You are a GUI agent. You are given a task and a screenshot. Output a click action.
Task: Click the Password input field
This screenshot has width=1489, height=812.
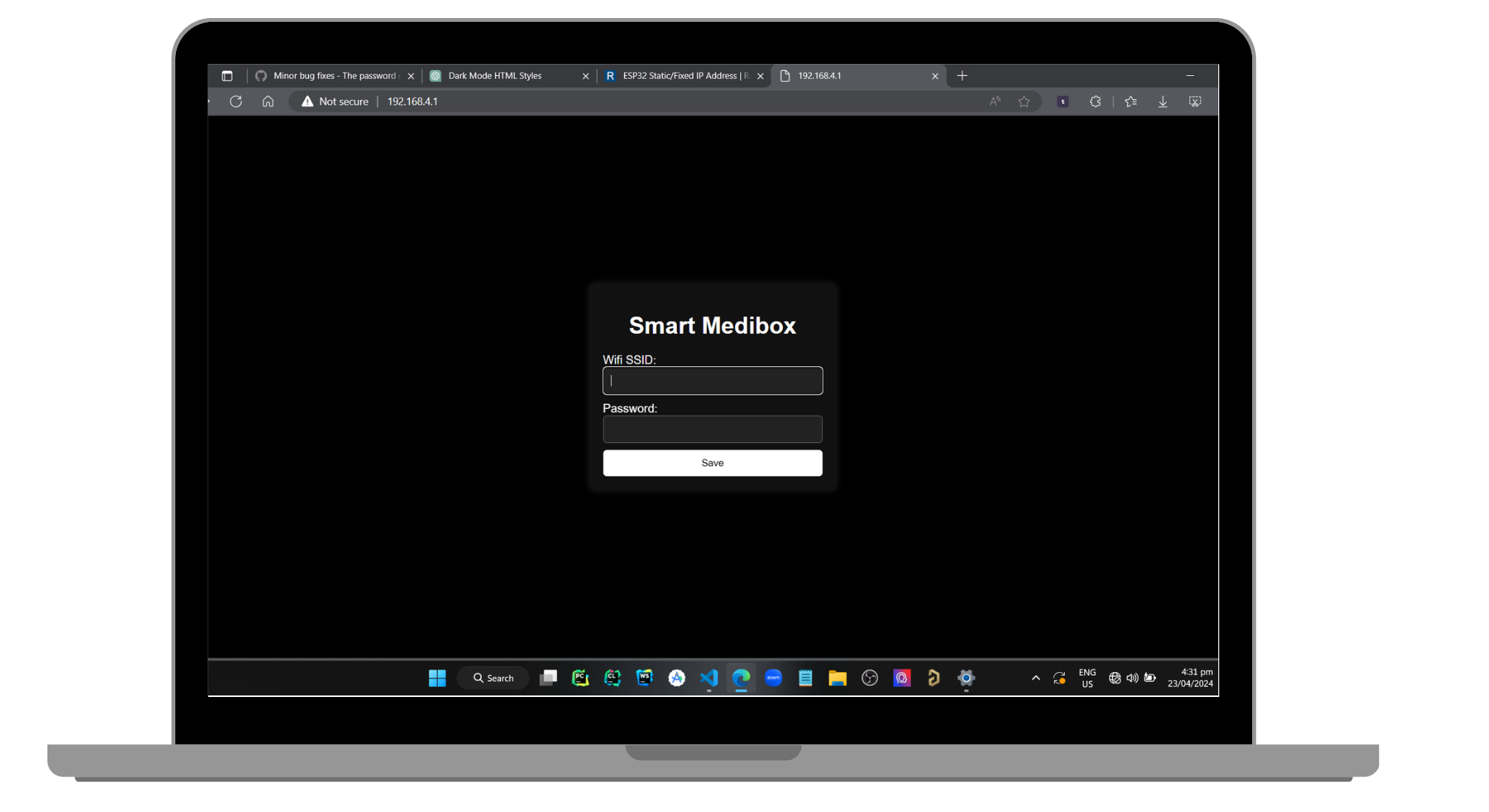(x=712, y=429)
